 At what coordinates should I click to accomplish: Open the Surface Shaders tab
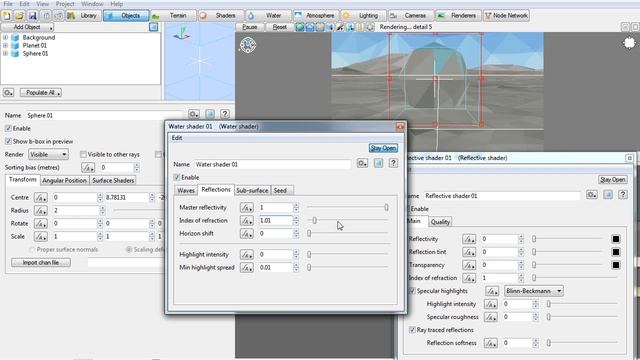[x=113, y=180]
